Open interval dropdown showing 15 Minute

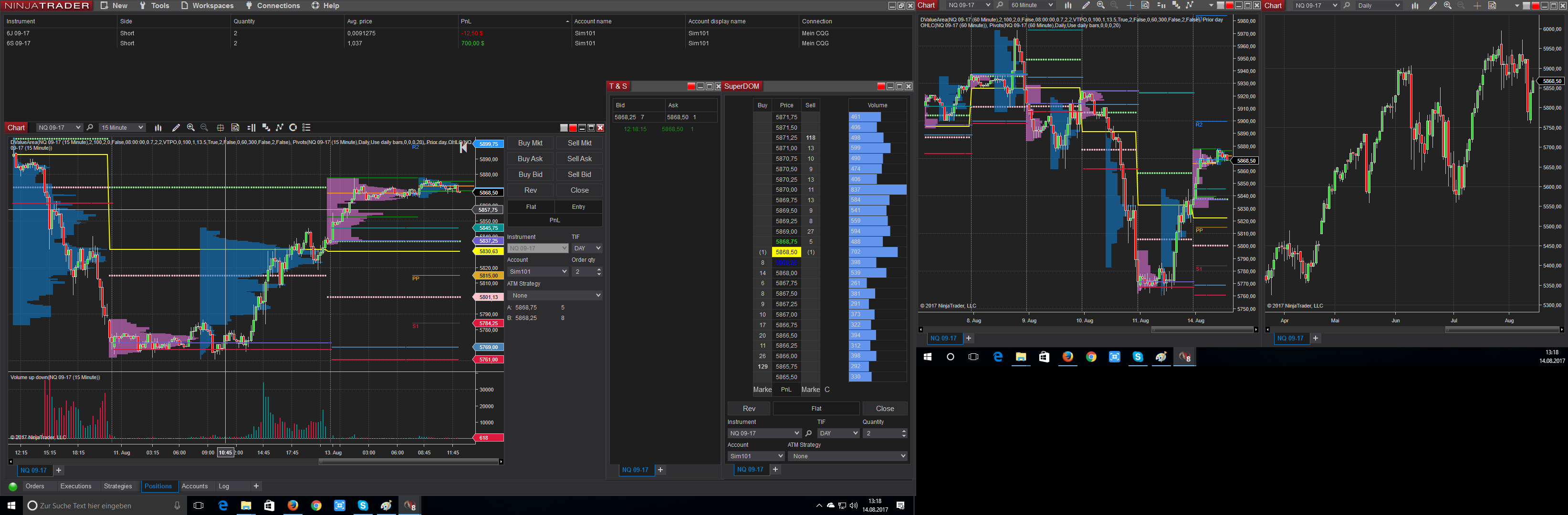122,128
